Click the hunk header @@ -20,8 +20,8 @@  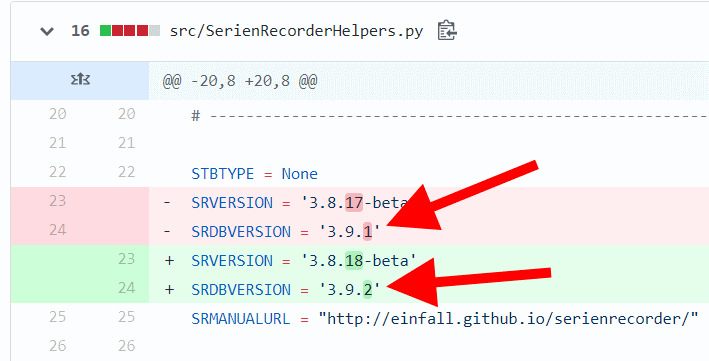240,81
